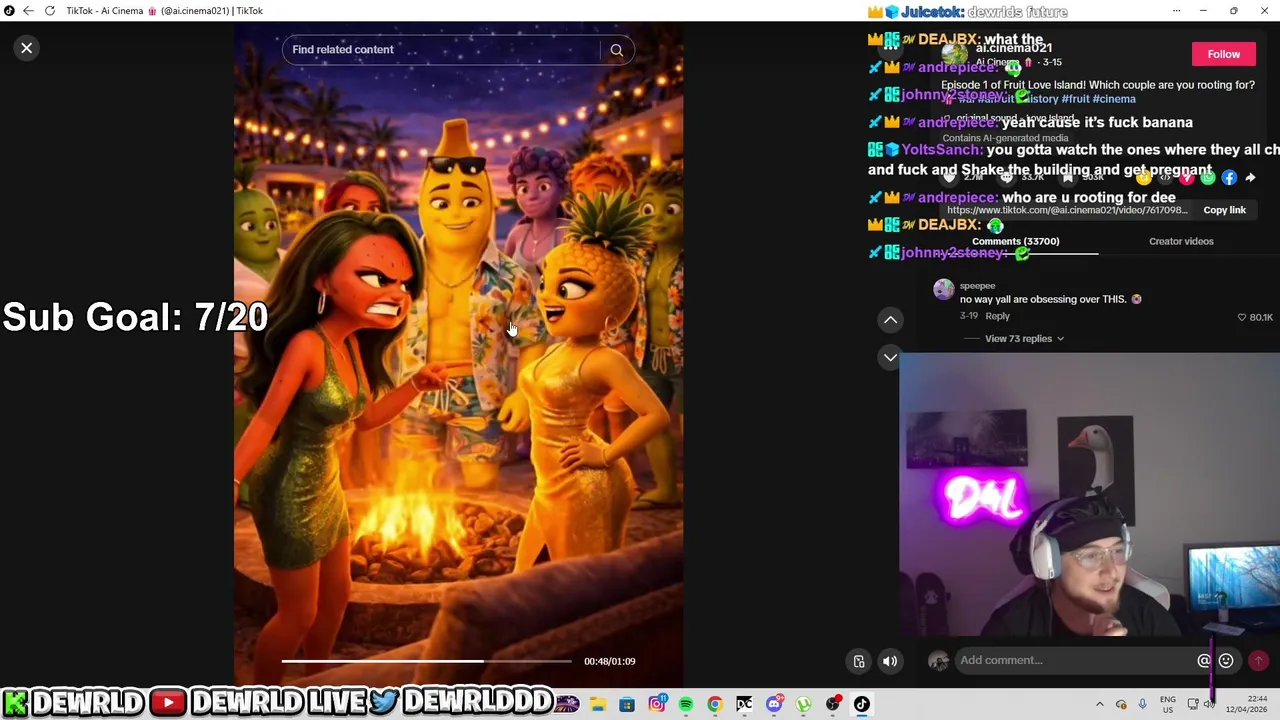The height and width of the screenshot is (720, 1280).
Task: Open the browser more options menu
Action: (x=1177, y=11)
